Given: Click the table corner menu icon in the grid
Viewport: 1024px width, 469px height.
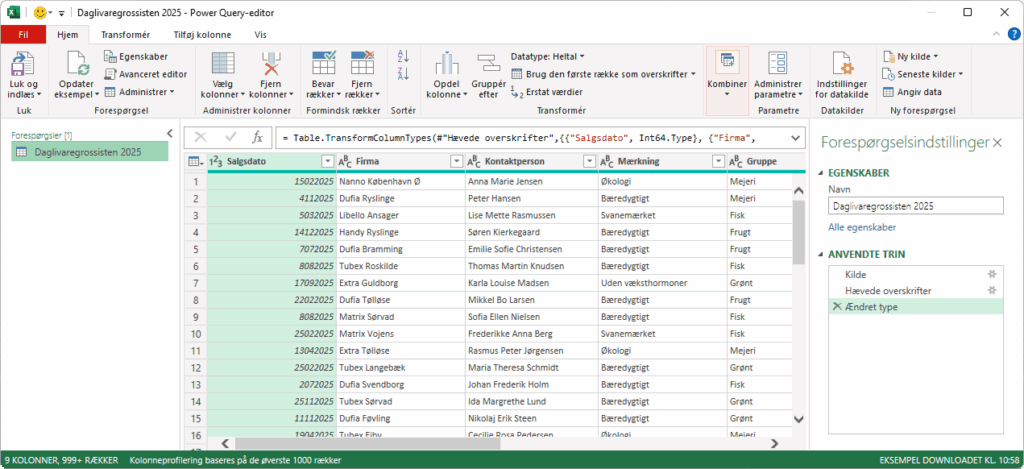Looking at the screenshot, I should 195,161.
